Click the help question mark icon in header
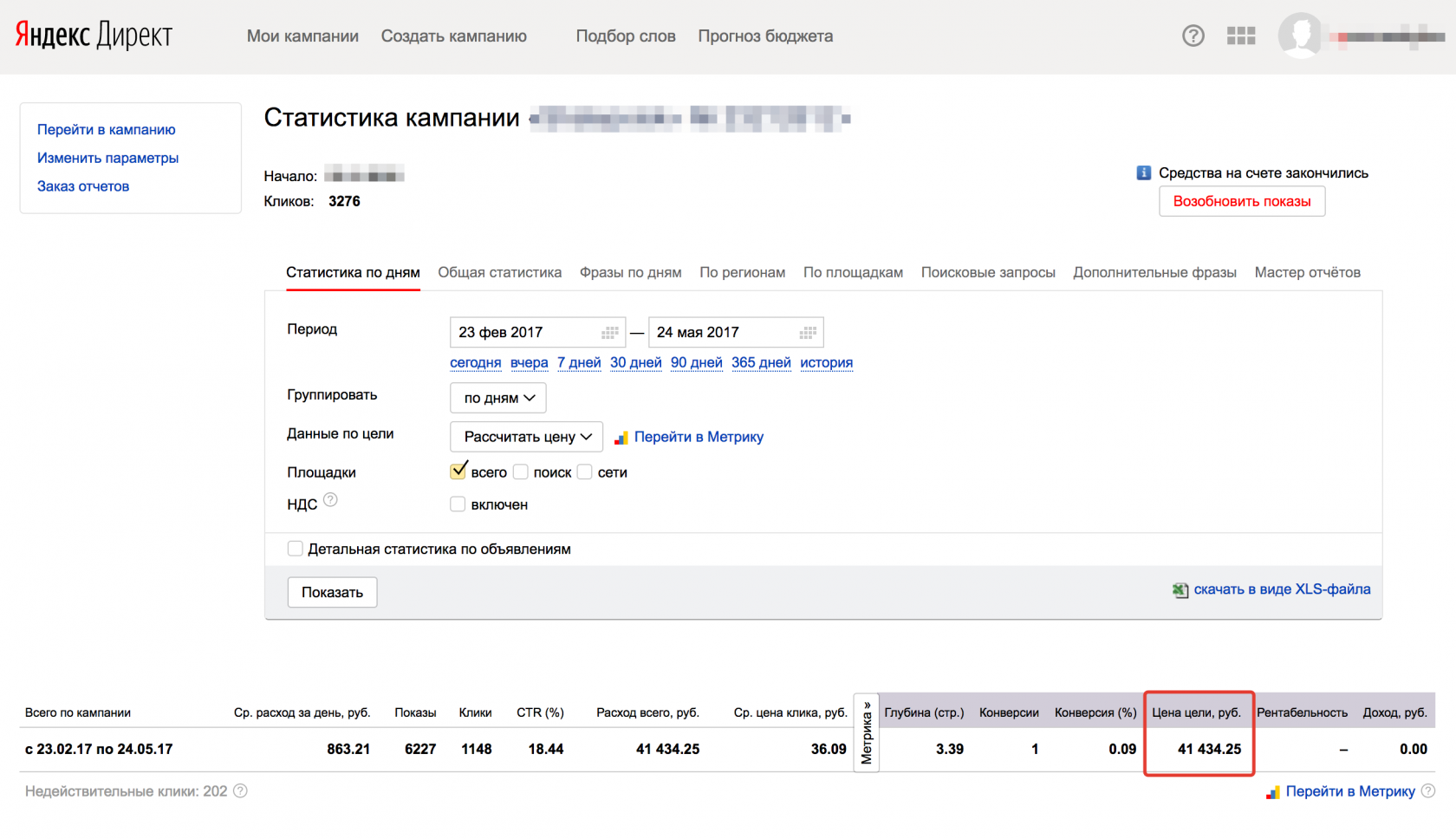Viewport: 1456px width, 839px height. pos(1193,36)
